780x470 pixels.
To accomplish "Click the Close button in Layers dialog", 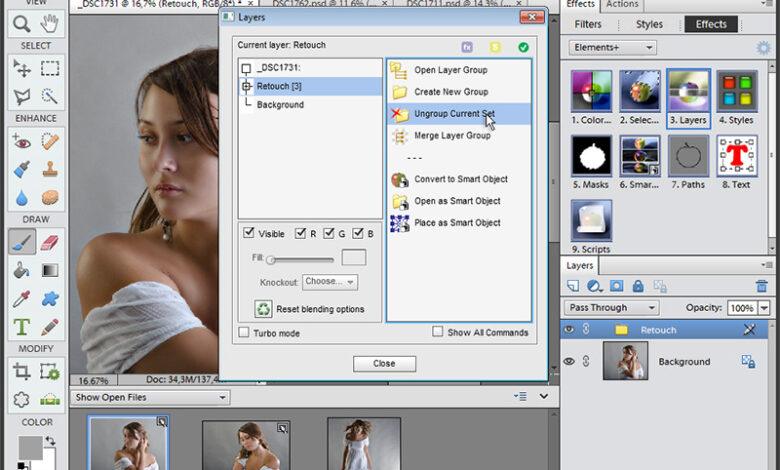I will [x=384, y=364].
